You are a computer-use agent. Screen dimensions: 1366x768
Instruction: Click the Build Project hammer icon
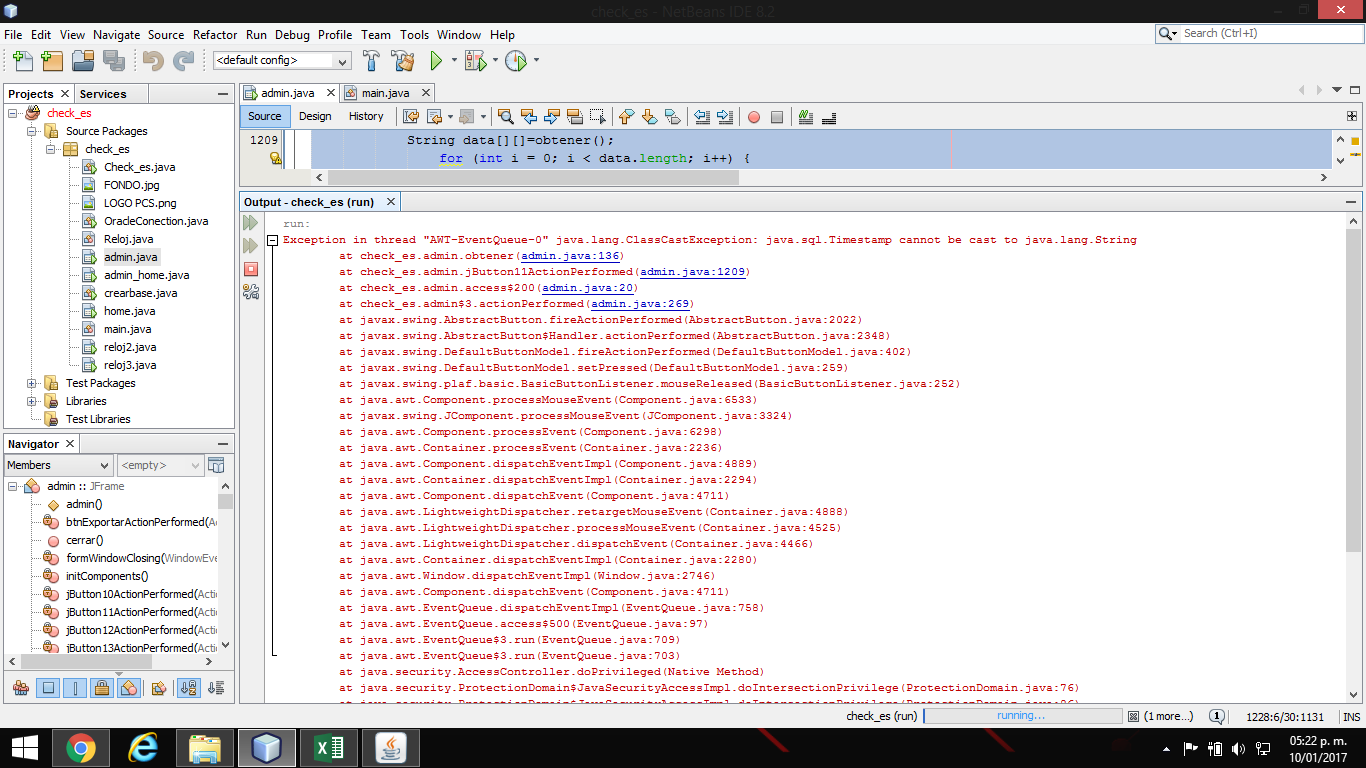372,61
